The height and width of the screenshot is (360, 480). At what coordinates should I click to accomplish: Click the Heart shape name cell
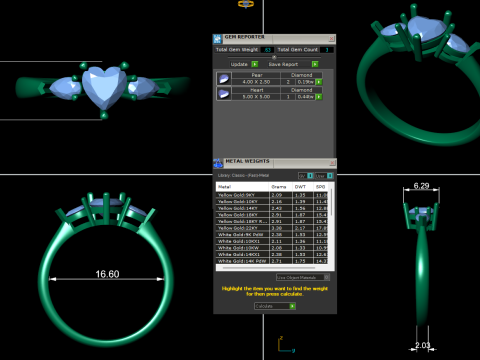(x=256, y=90)
